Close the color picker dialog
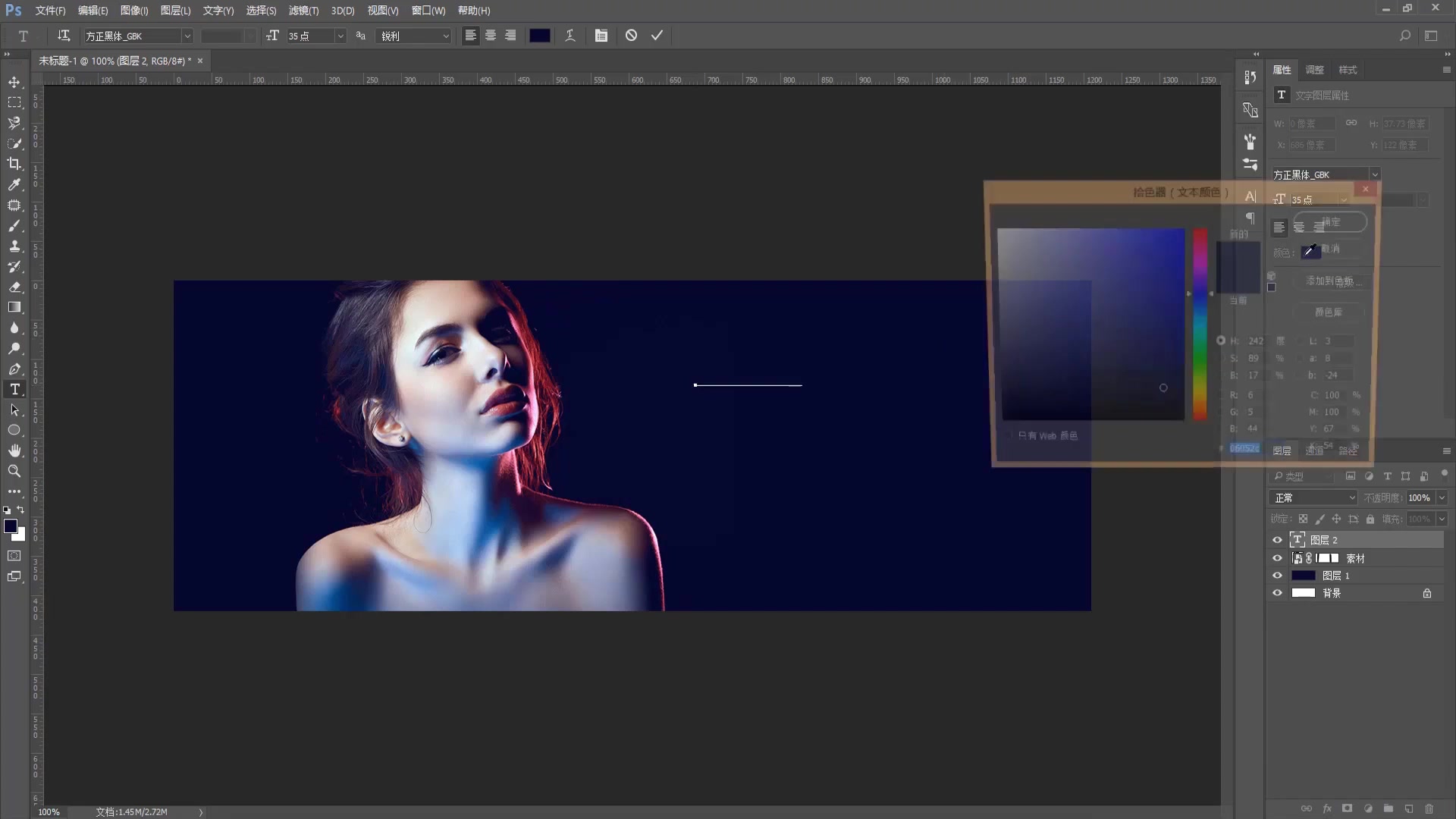1456x819 pixels. (1366, 190)
